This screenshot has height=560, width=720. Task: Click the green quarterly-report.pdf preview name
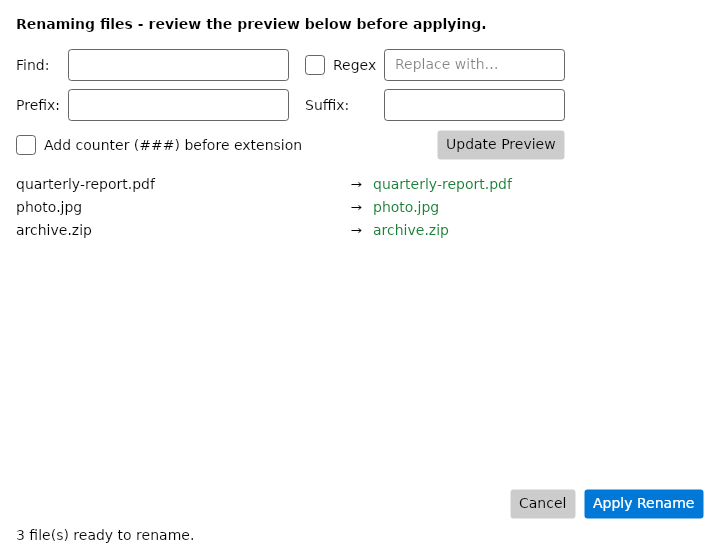(442, 185)
